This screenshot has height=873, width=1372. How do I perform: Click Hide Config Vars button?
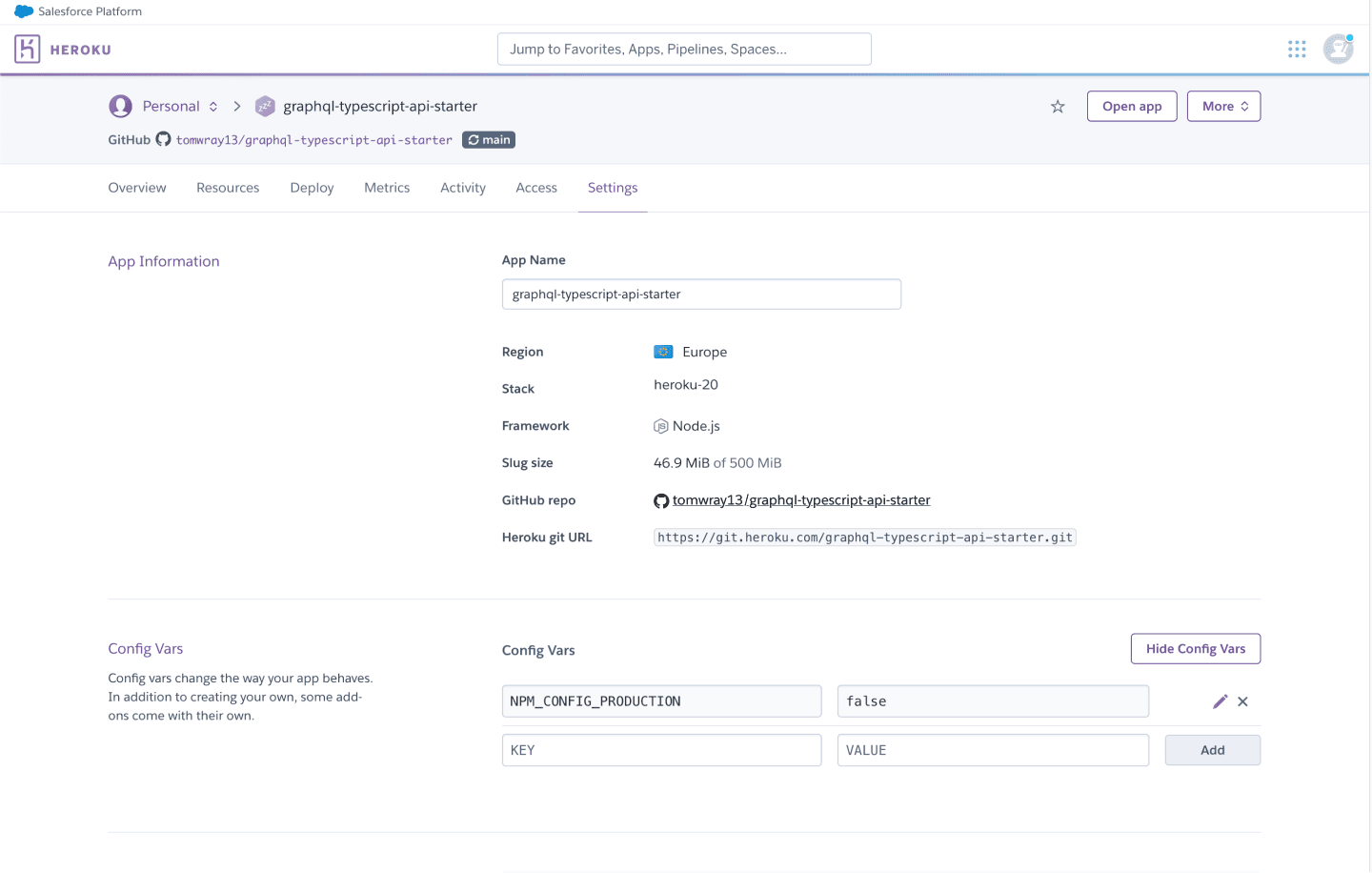pyautogui.click(x=1196, y=649)
